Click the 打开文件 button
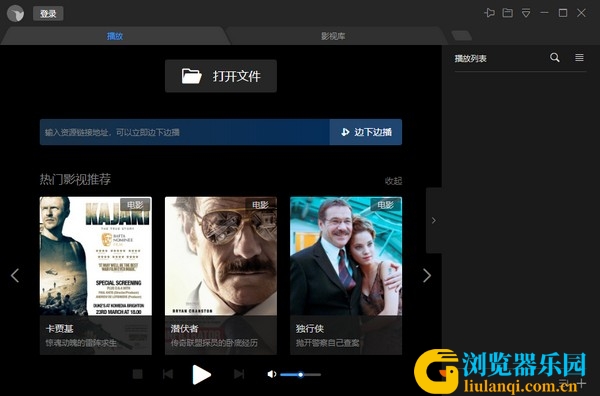Viewport: 600px width, 396px height. 221,76
